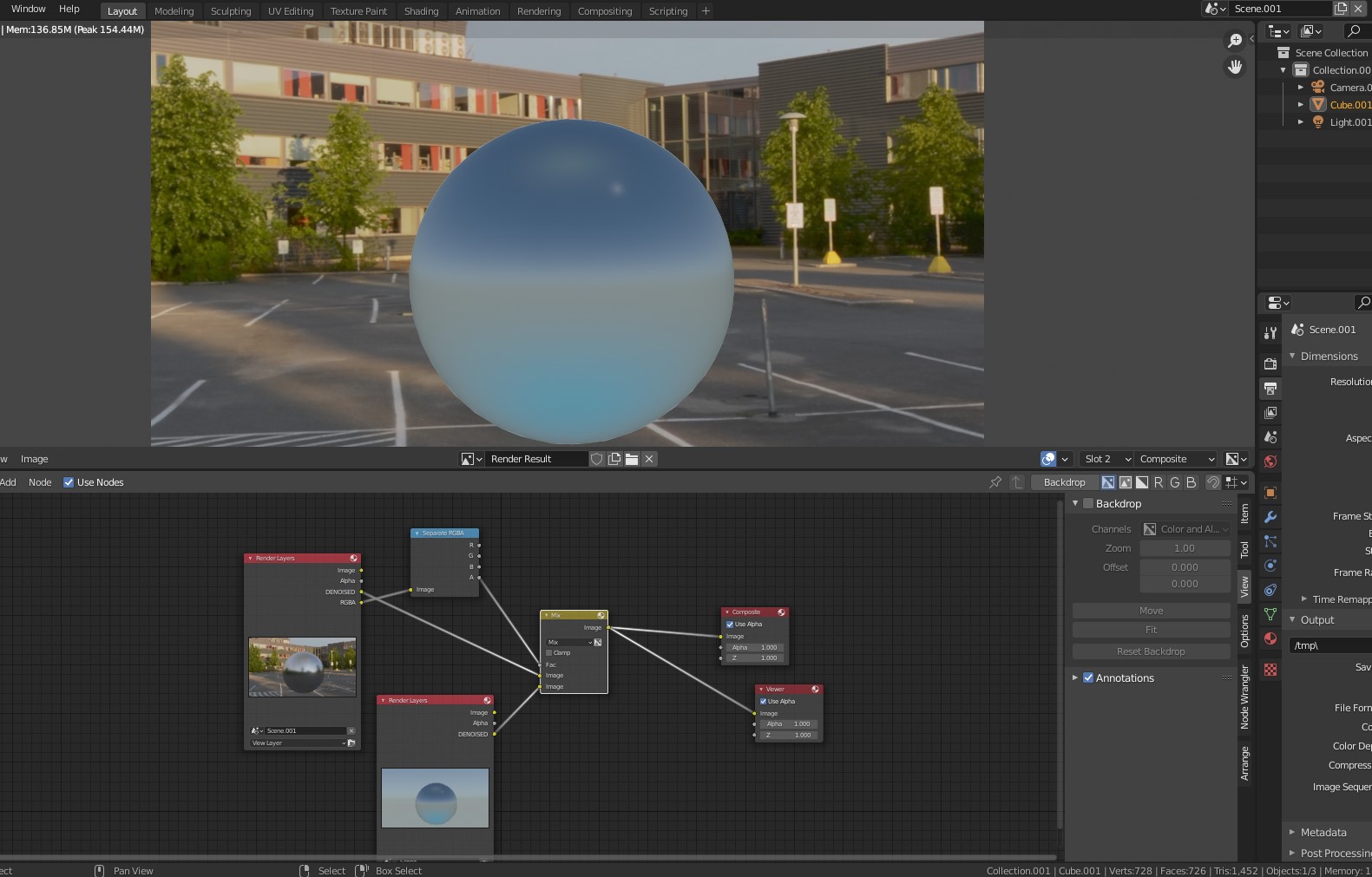Enable the Backdrop panel checkbox
The height and width of the screenshot is (877, 1372).
1088,504
